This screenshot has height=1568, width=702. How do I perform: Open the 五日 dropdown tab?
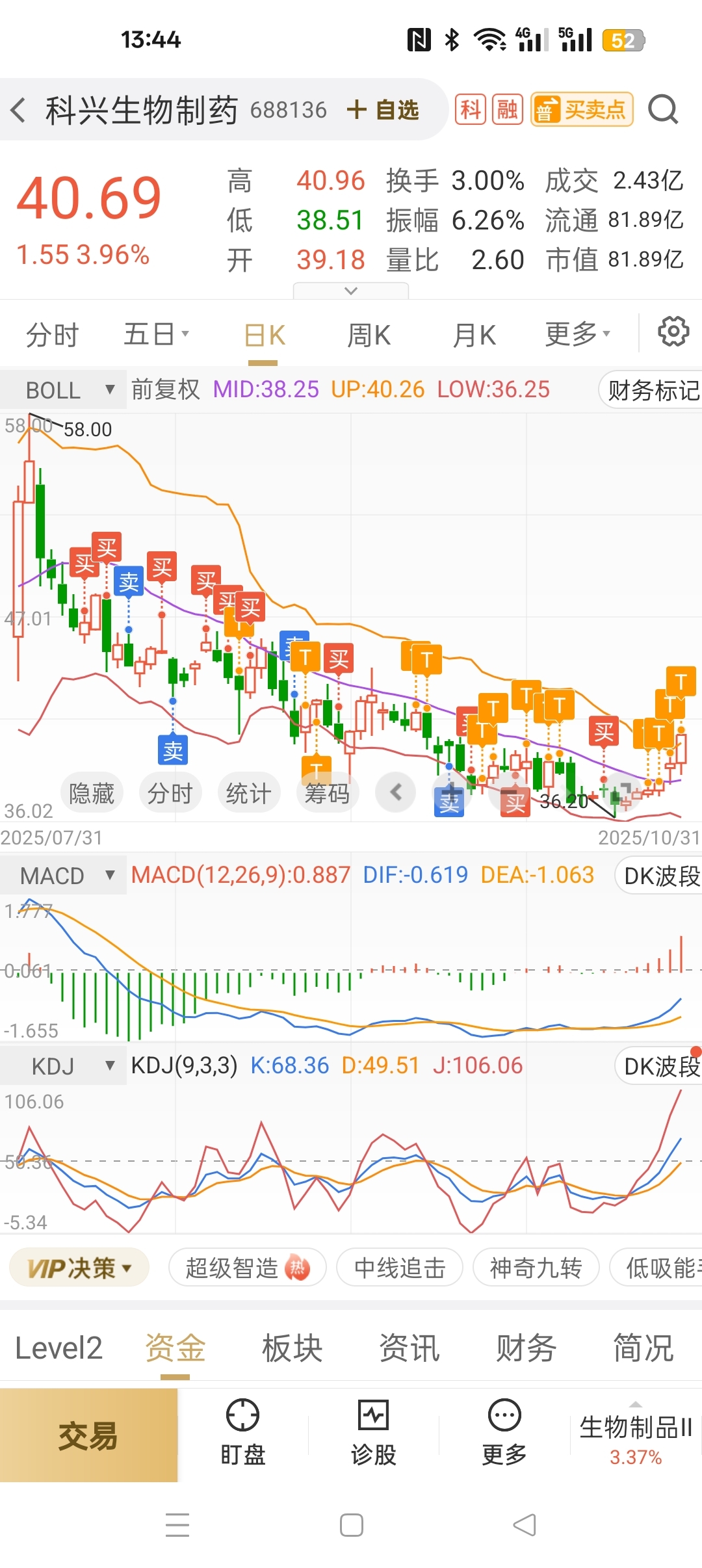point(156,334)
